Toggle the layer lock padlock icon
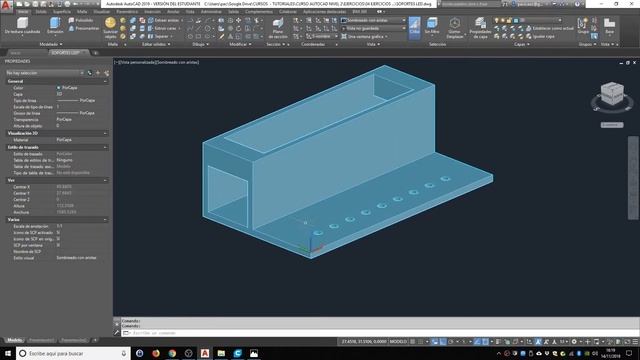The image size is (640, 360). tap(510, 20)
